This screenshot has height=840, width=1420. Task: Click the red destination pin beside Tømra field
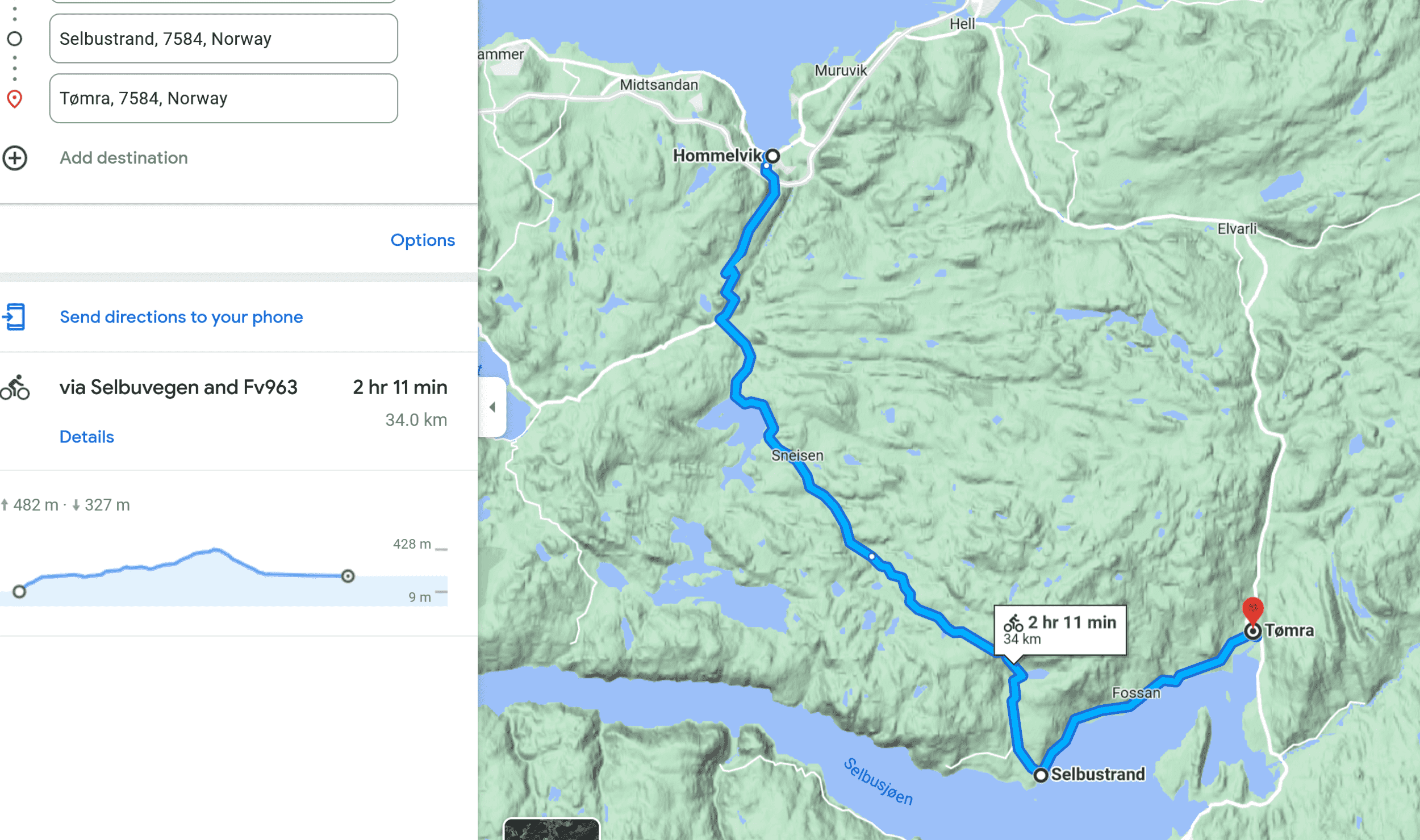14,99
